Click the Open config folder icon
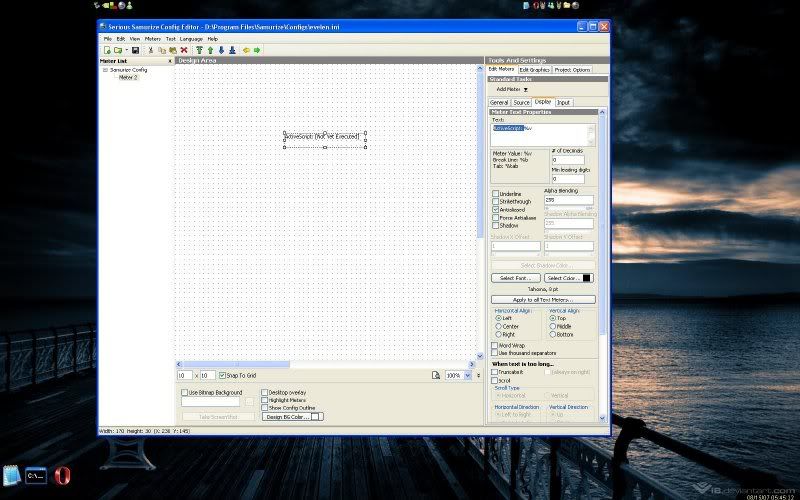Screen dimensions: 800x500 118,50
